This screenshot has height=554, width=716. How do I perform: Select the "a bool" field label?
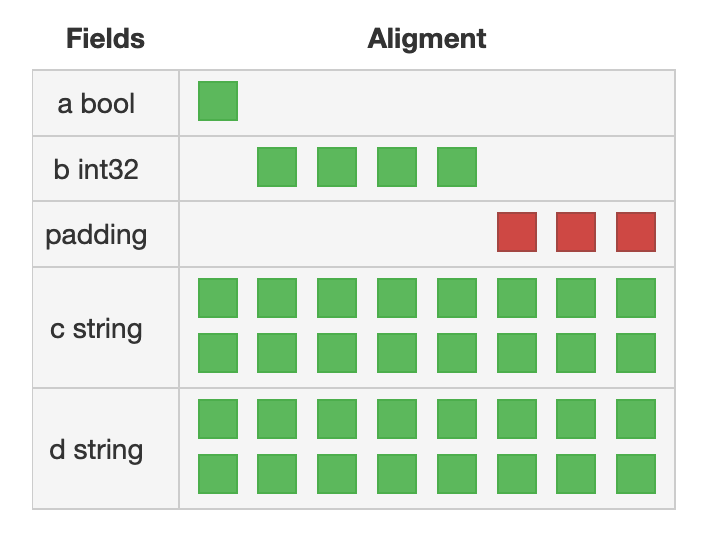click(x=96, y=104)
